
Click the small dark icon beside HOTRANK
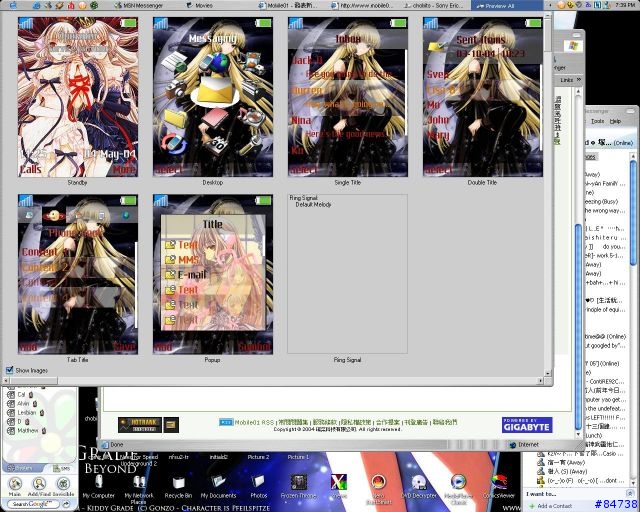[171, 425]
